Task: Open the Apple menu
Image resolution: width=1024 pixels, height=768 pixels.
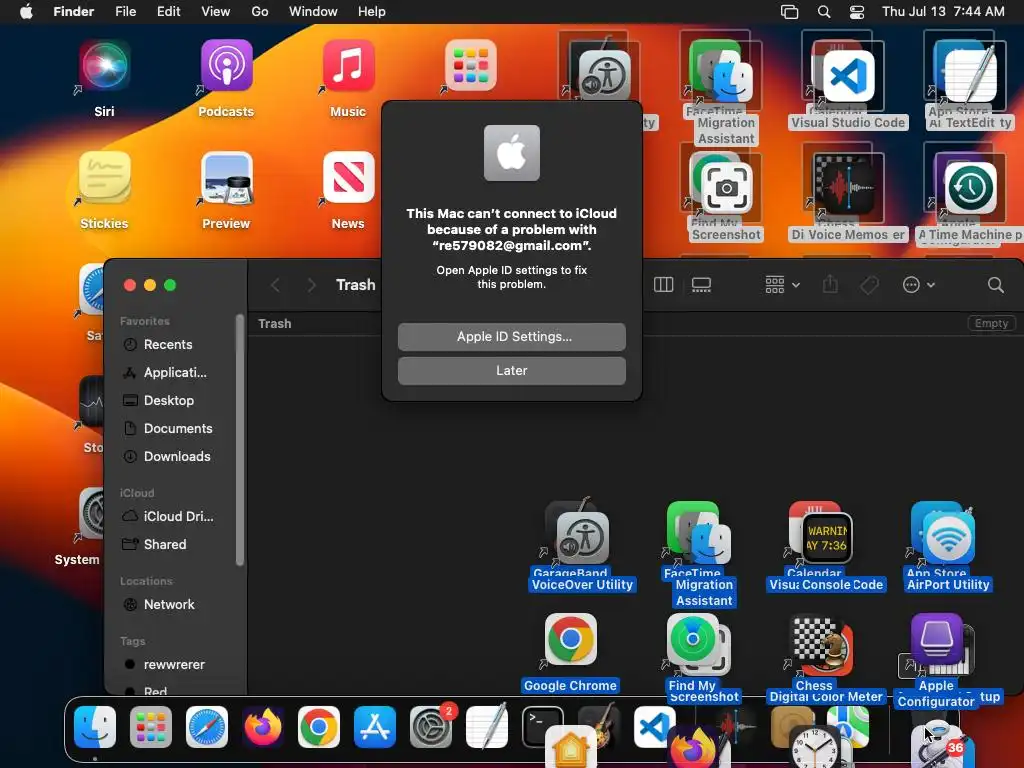Action: [26, 11]
